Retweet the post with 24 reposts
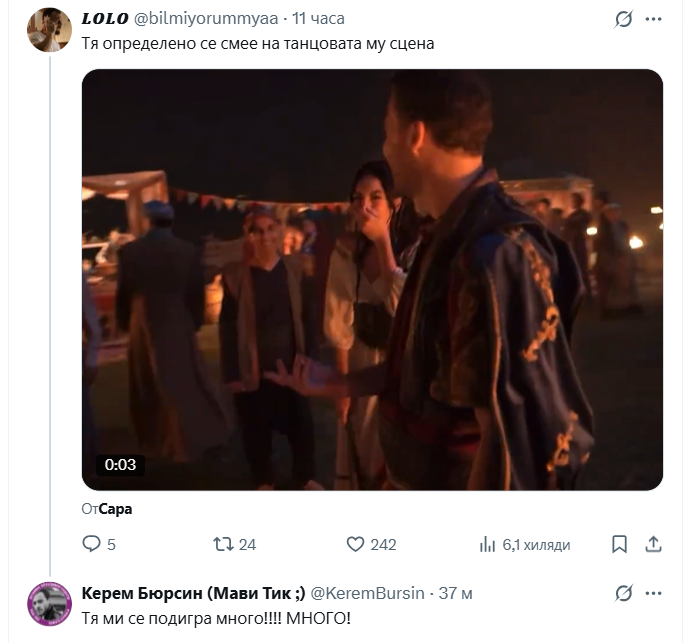This screenshot has width=686, height=643. tap(224, 544)
